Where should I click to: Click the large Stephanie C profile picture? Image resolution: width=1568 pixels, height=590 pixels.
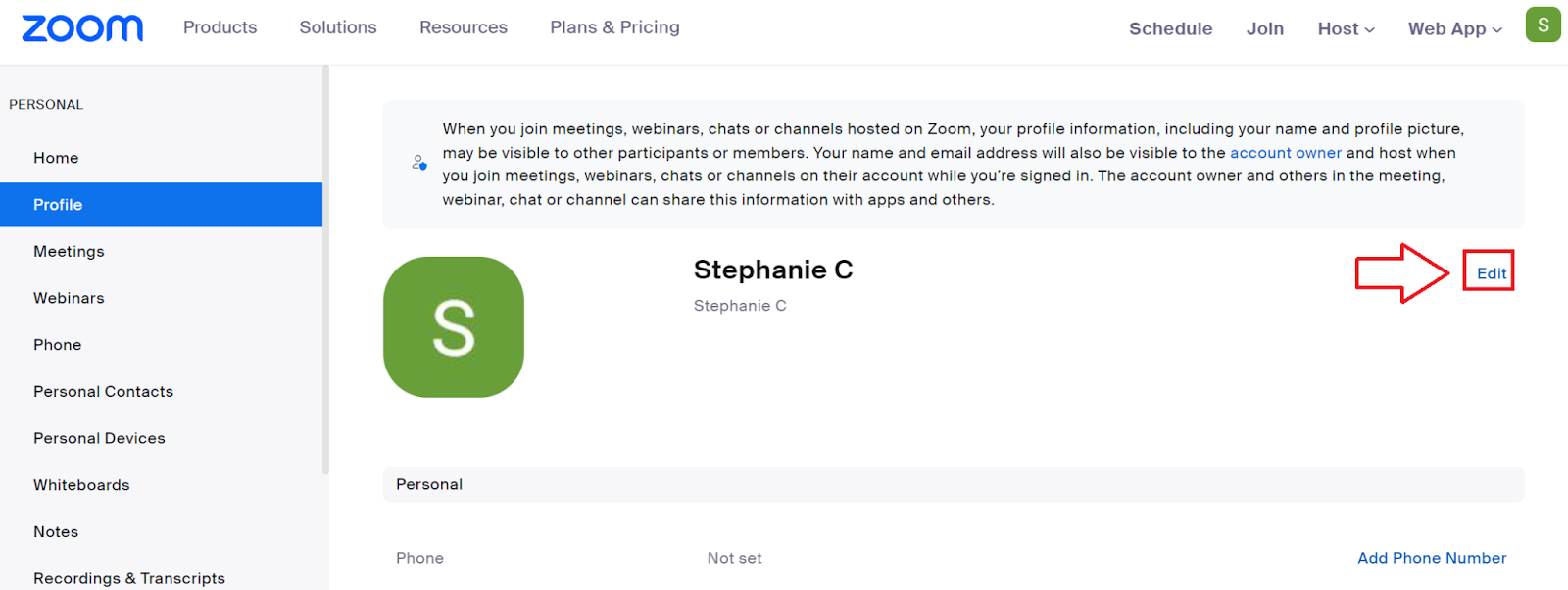point(454,327)
